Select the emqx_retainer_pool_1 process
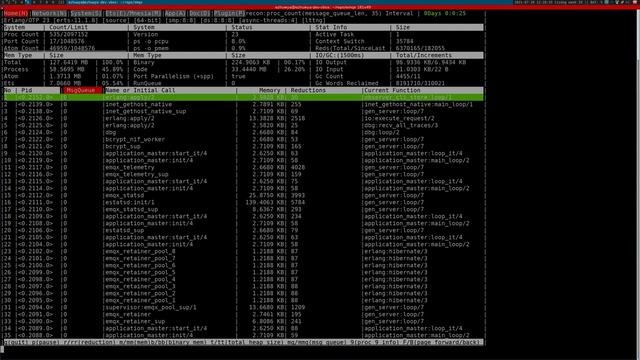The image size is (640, 360). point(140,300)
